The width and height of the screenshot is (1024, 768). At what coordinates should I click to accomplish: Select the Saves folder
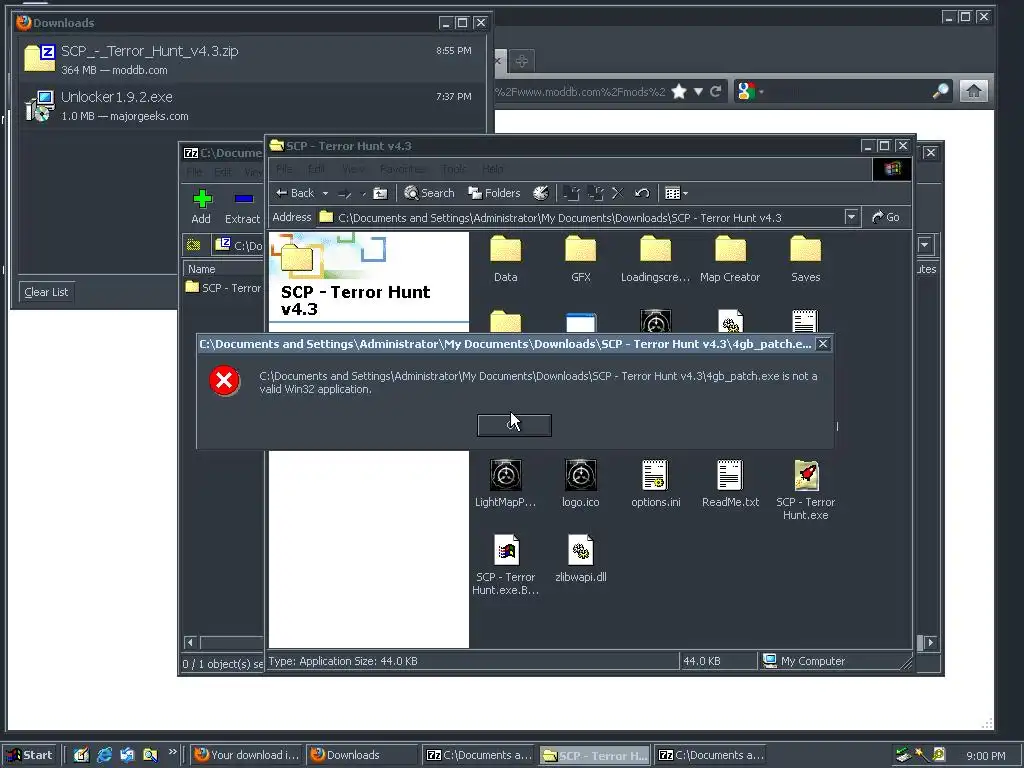coord(805,259)
